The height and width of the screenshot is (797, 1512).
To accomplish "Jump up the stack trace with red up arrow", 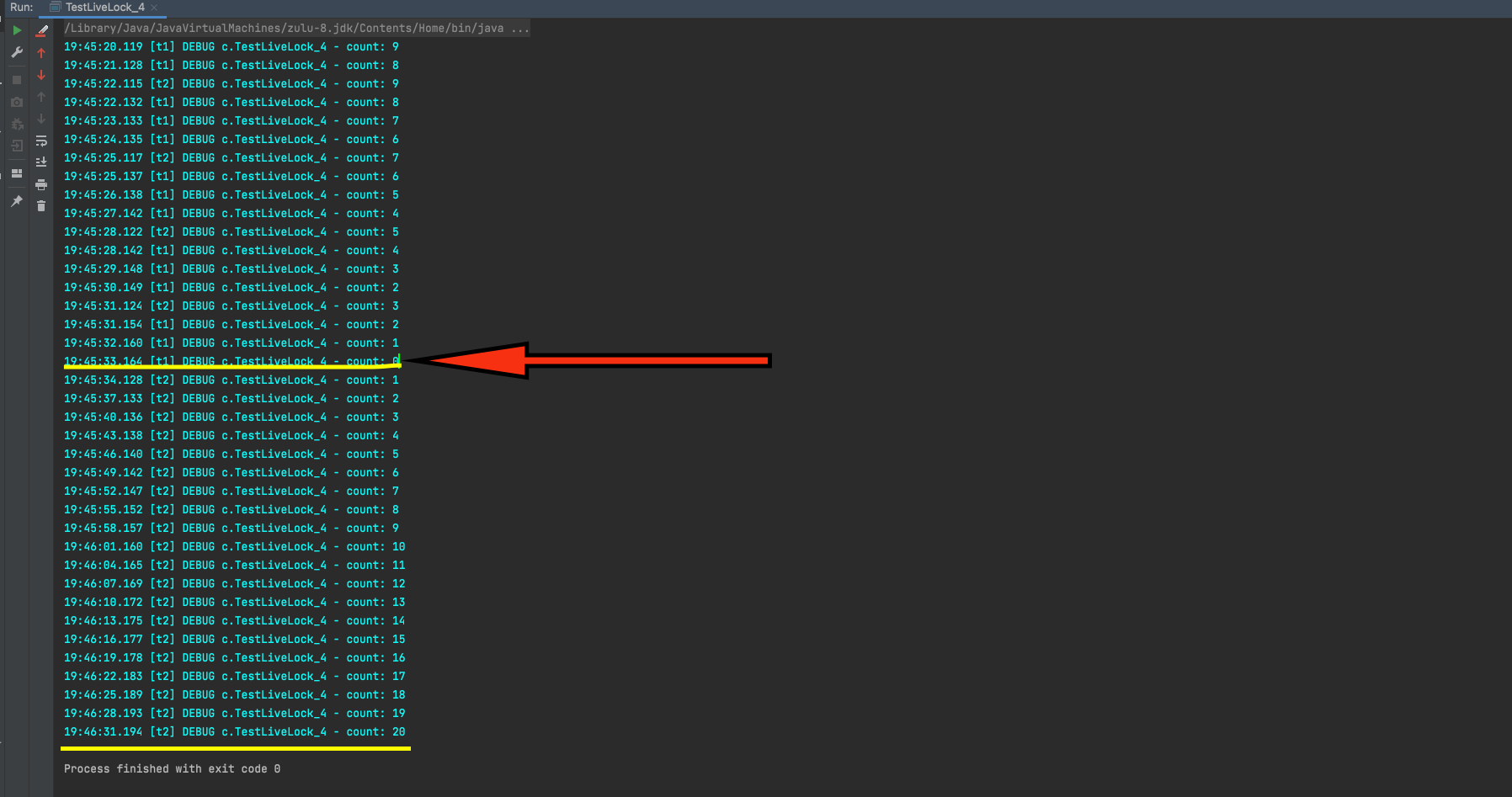I will click(41, 53).
